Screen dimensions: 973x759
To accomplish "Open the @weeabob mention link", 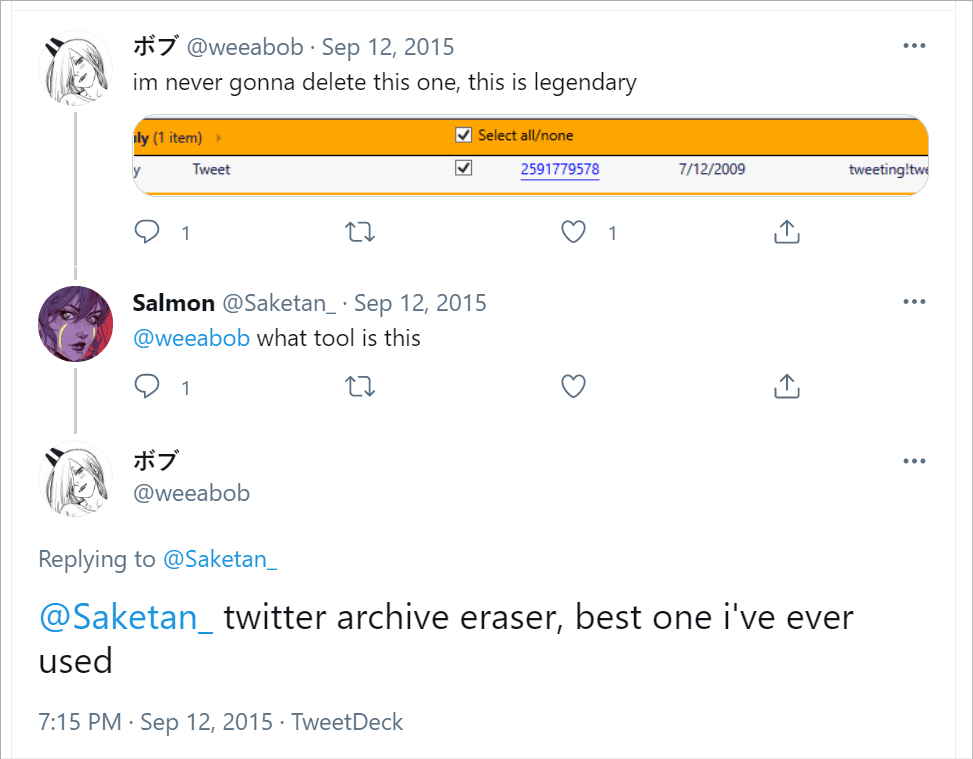I will click(x=191, y=338).
